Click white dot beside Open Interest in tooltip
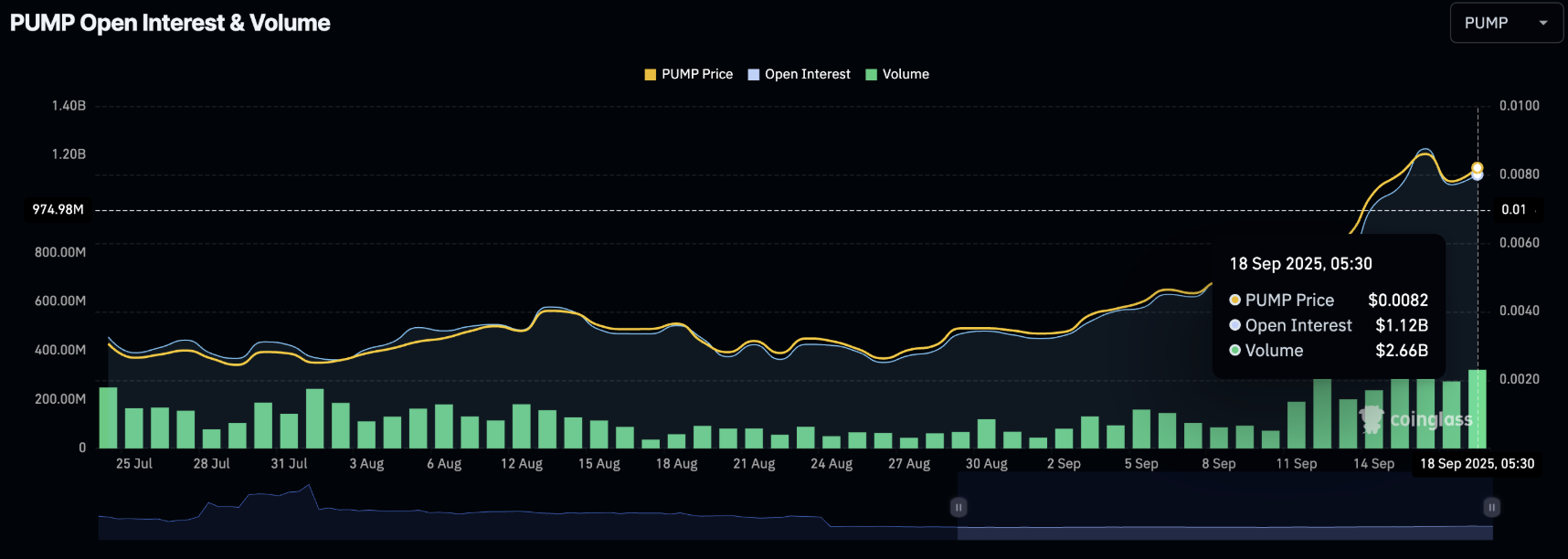 click(x=1235, y=325)
